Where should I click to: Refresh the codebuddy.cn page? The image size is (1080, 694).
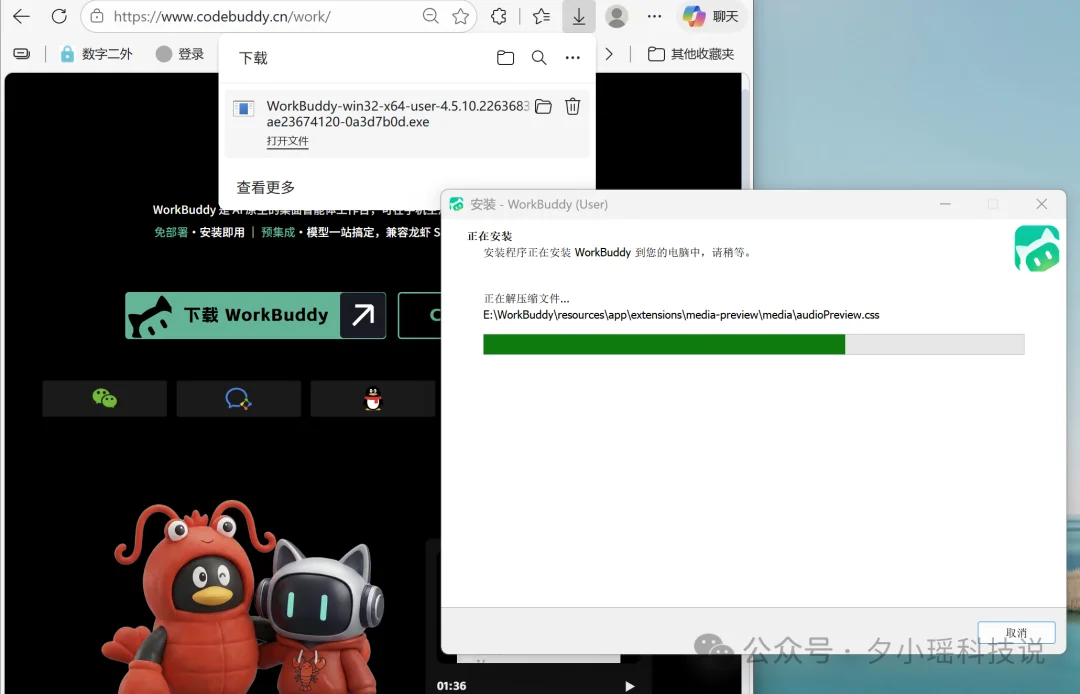59,16
